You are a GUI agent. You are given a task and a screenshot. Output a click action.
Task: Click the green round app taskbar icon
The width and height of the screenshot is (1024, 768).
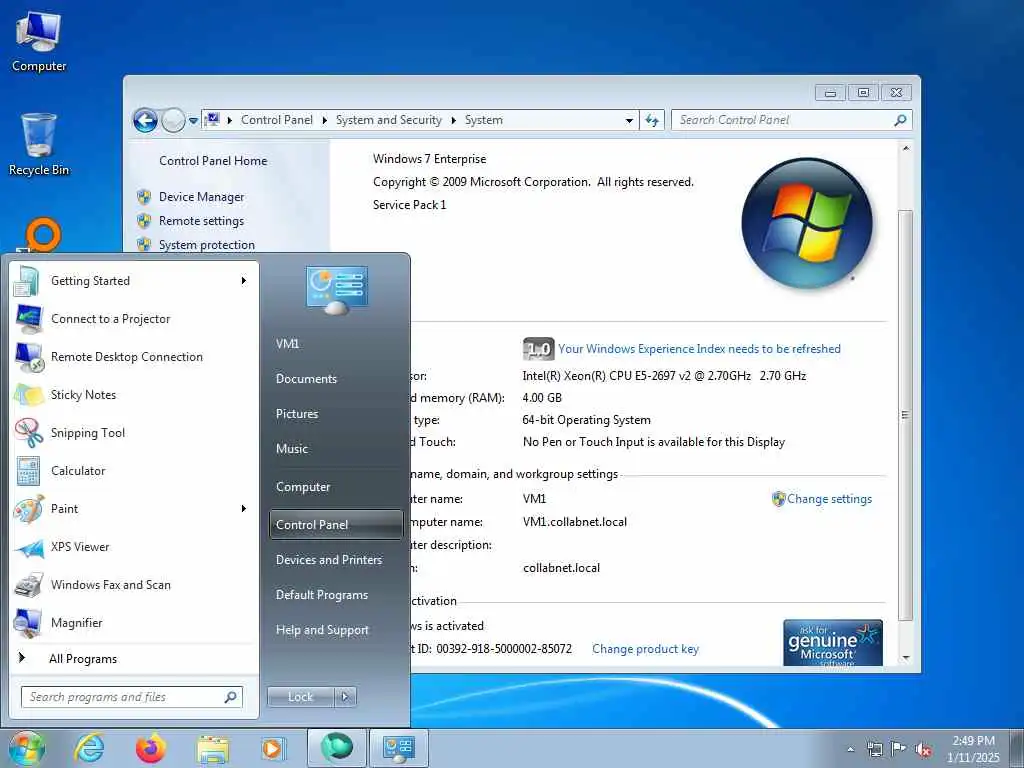(336, 748)
